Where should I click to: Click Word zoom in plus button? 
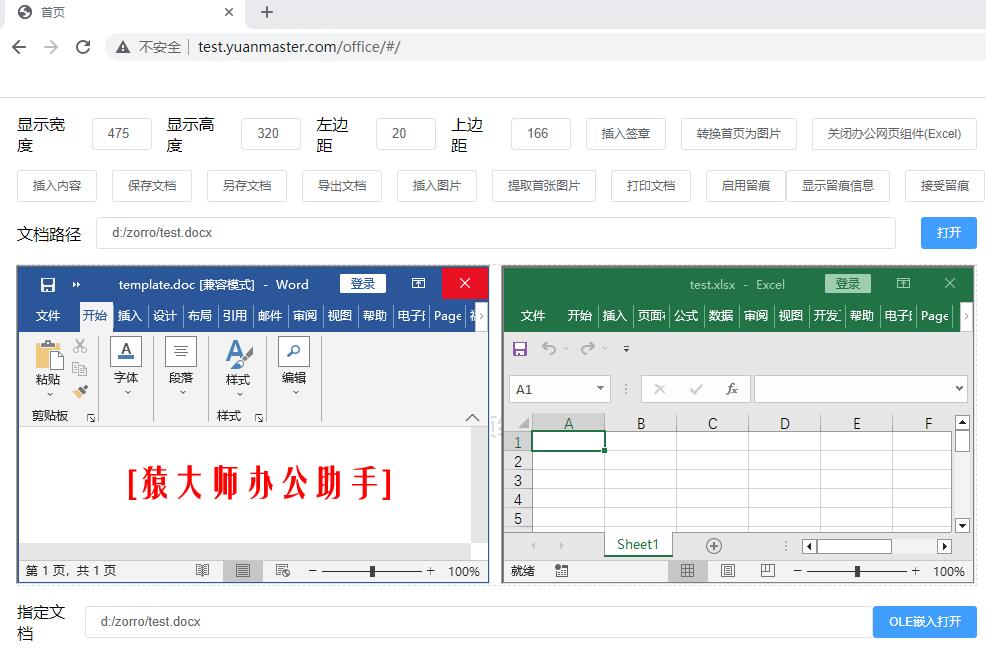tap(431, 571)
